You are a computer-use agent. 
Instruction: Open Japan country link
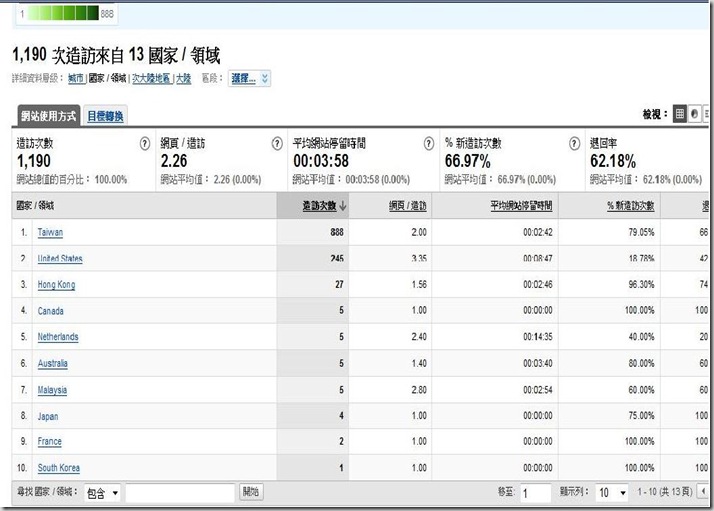tap(48, 416)
